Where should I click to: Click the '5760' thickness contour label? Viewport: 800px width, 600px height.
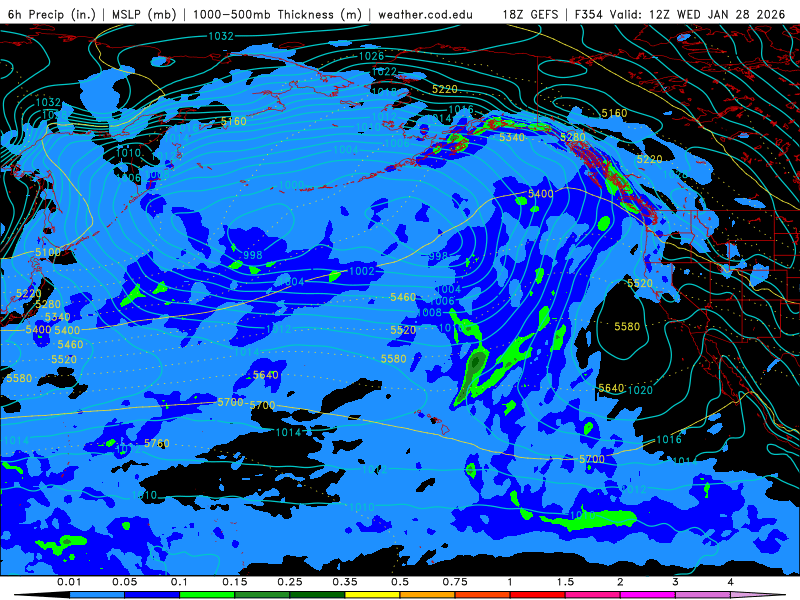click(157, 443)
